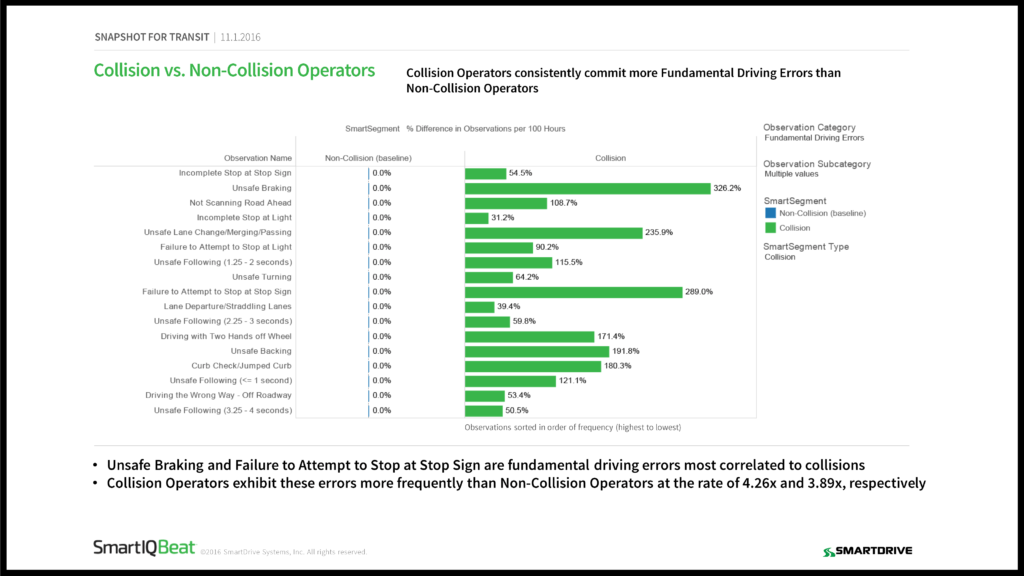Click the 50.5% value label
The width and height of the screenshot is (1024, 576).
click(x=517, y=411)
